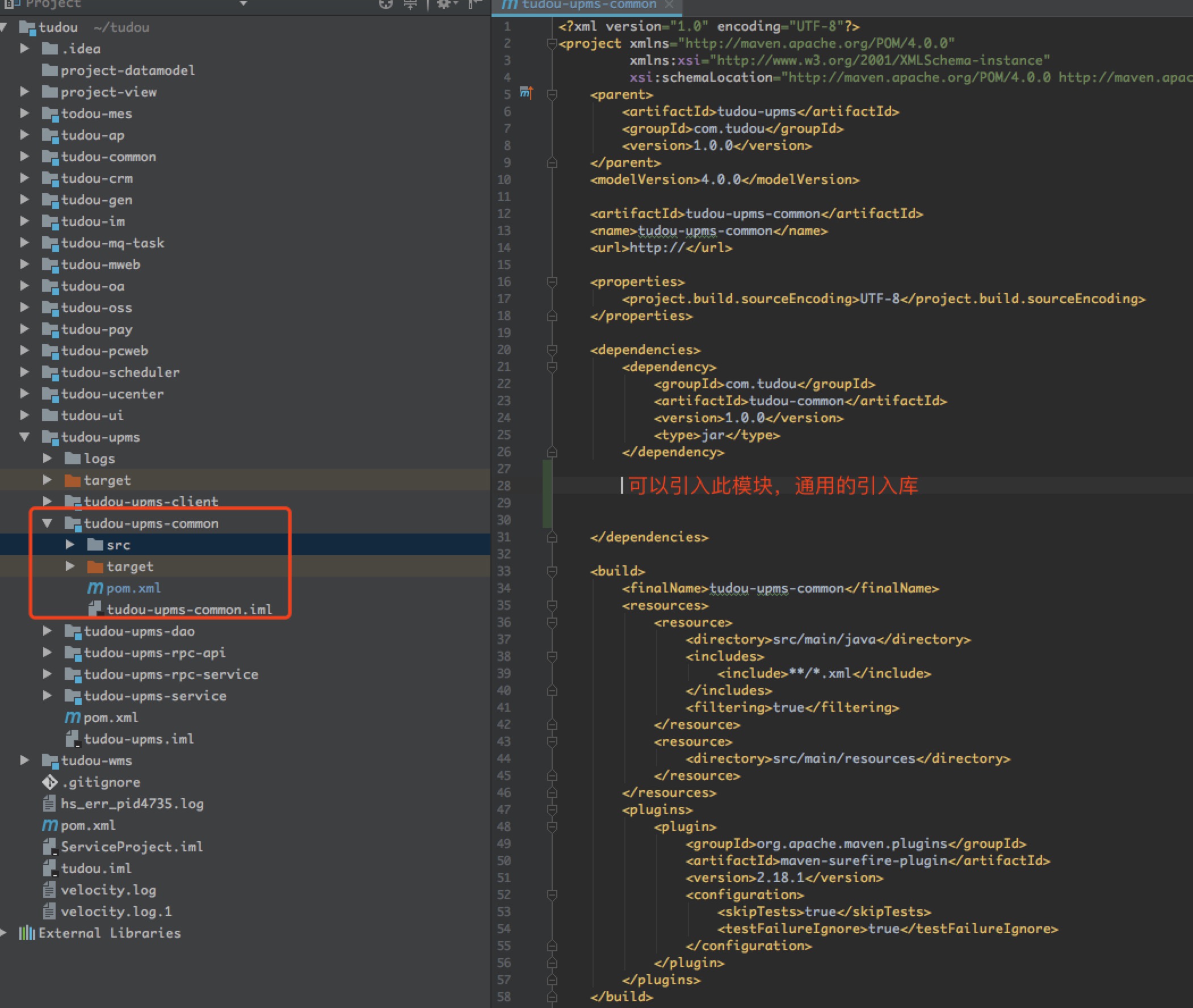Select the tudou-ap module

point(92,135)
